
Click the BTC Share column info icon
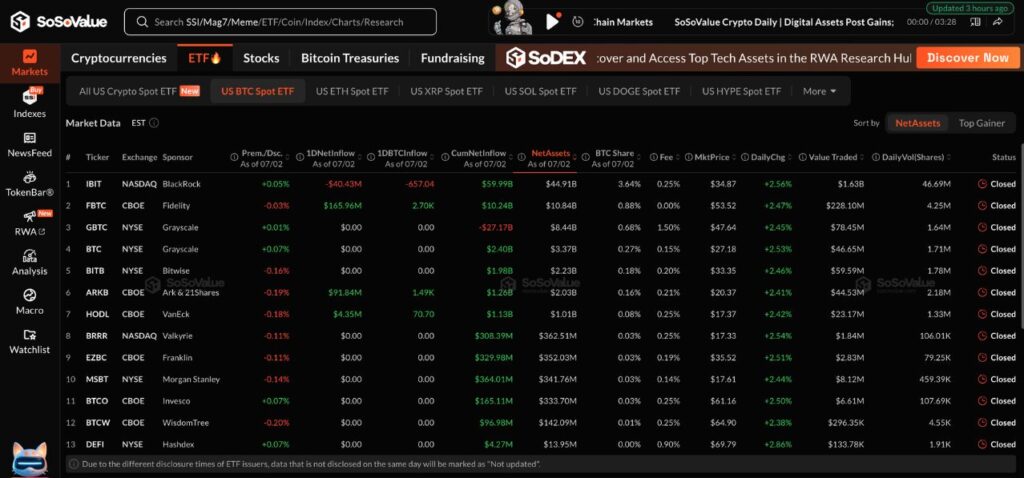coord(585,157)
